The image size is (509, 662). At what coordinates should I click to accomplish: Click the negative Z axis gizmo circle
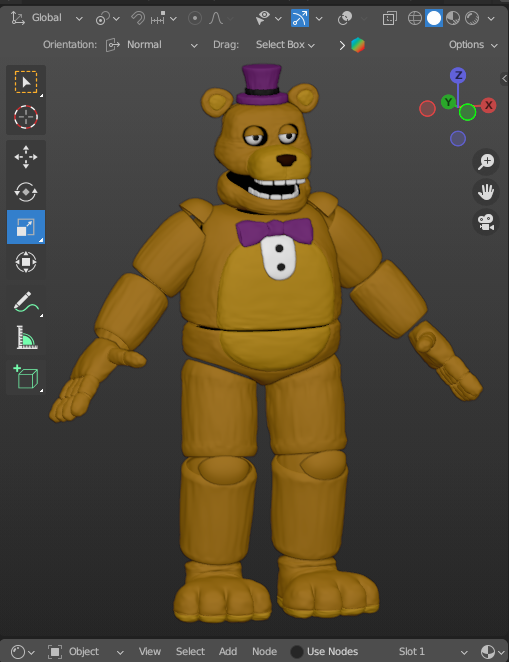[458, 138]
